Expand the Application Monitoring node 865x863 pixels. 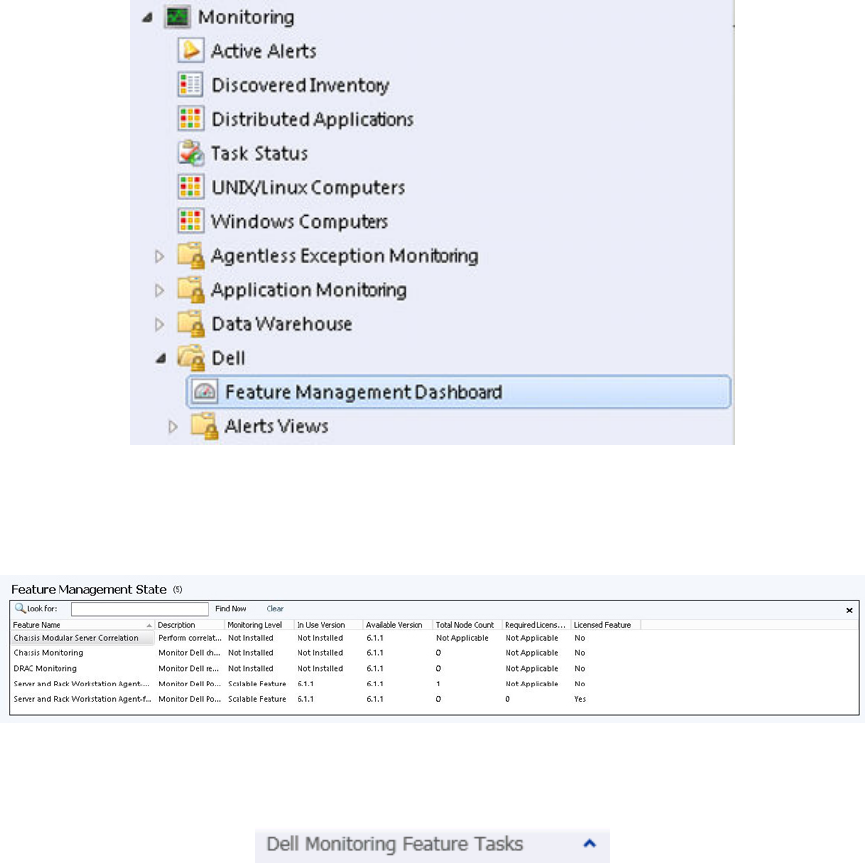coord(159,290)
